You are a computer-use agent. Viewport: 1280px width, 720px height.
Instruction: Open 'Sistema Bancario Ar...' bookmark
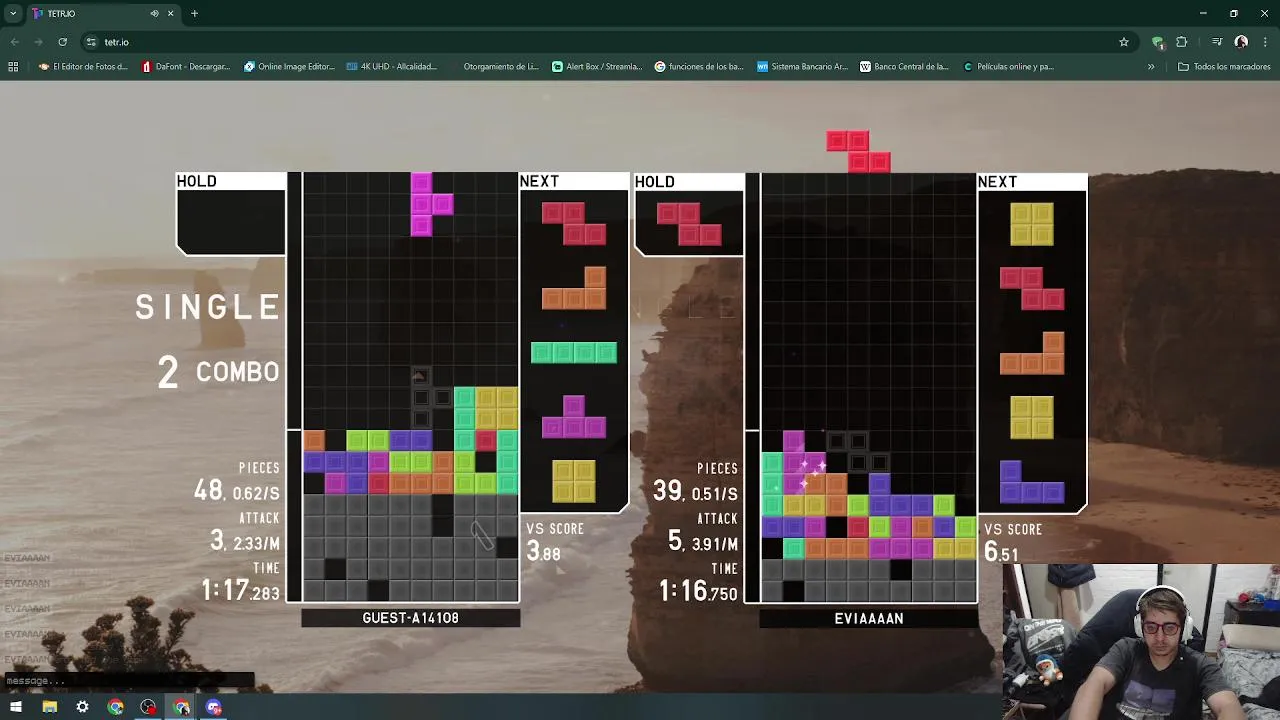point(802,67)
